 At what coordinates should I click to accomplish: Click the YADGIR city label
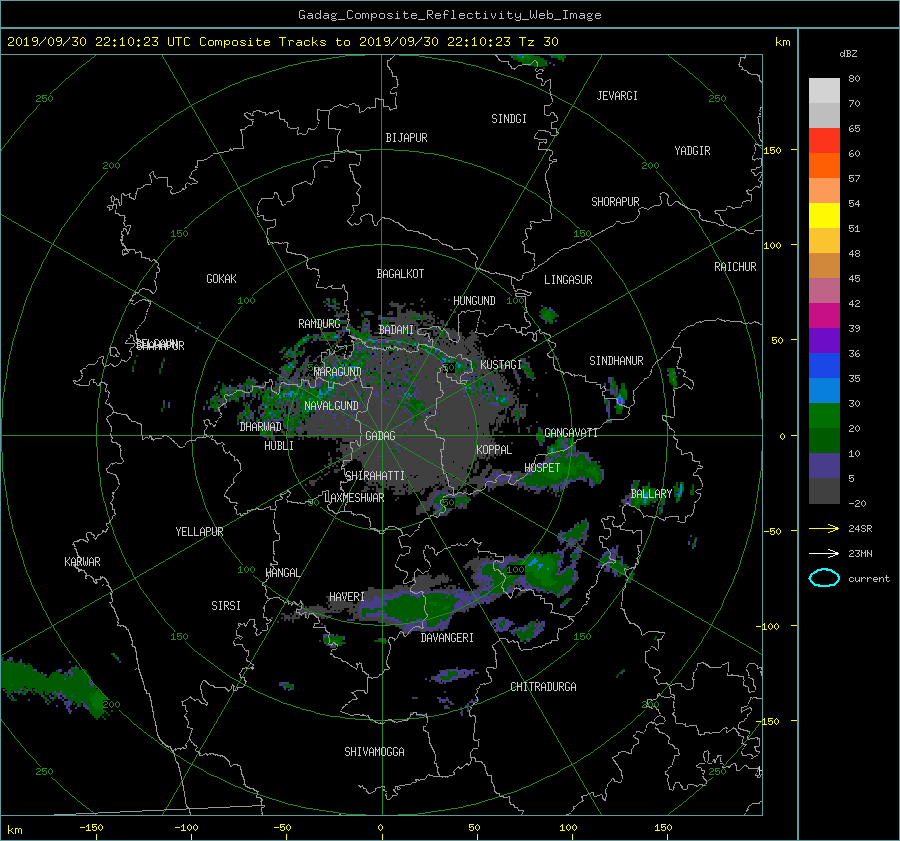pyautogui.click(x=692, y=151)
